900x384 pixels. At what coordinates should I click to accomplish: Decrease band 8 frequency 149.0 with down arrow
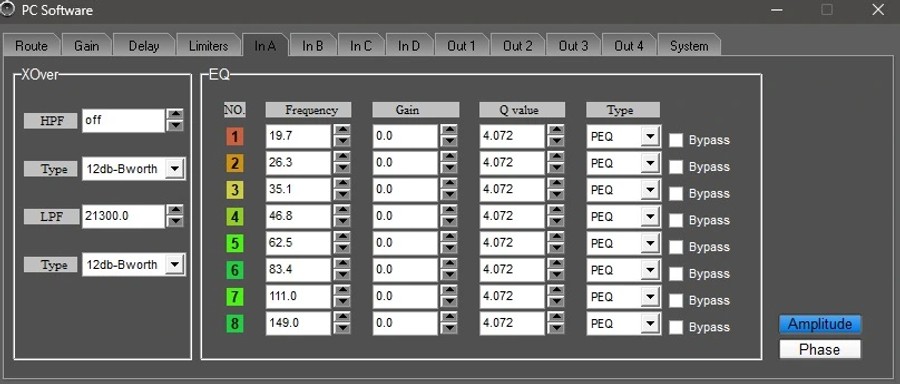pos(342,329)
